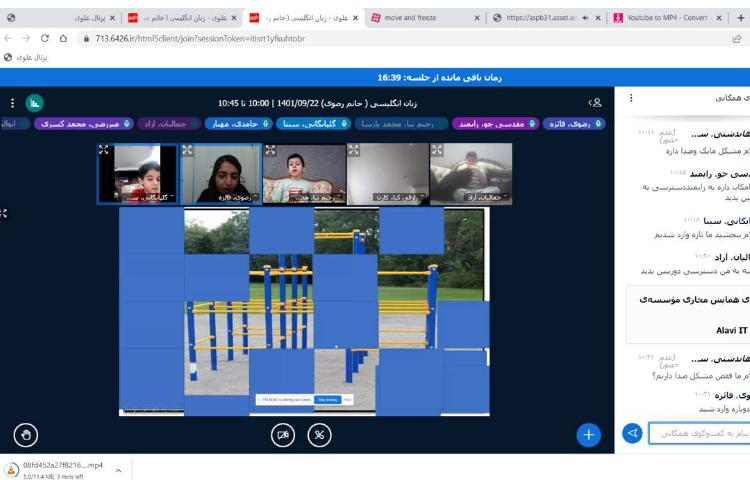Open the three-dot options menu at left
Image resolution: width=750 pixels, height=480 pixels.
coord(12,102)
